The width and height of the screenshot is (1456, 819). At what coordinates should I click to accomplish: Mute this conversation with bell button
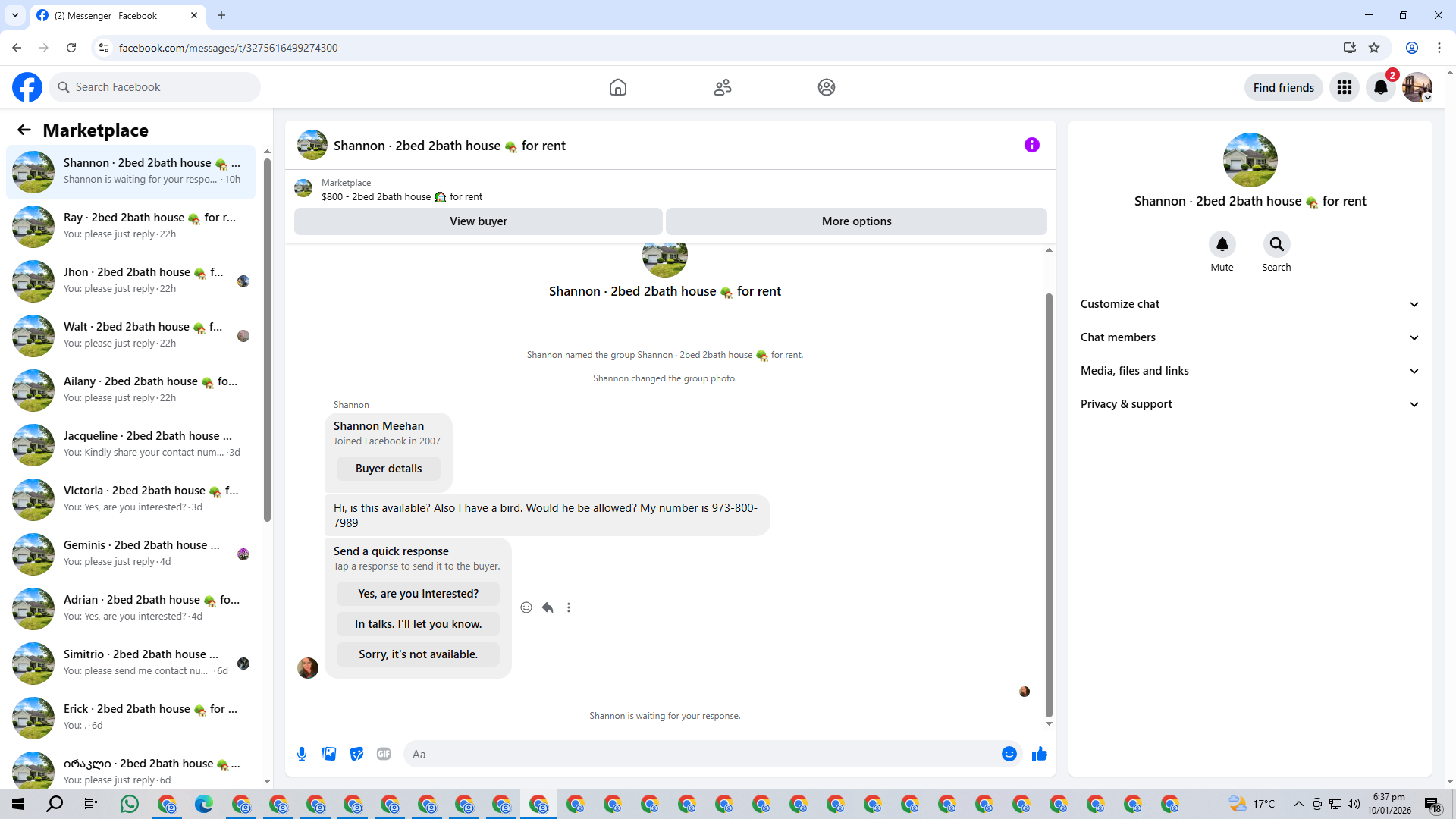pyautogui.click(x=1222, y=244)
